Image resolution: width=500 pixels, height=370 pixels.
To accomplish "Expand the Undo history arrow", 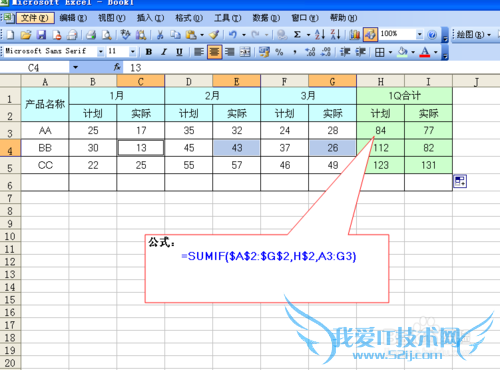I will 244,35.
